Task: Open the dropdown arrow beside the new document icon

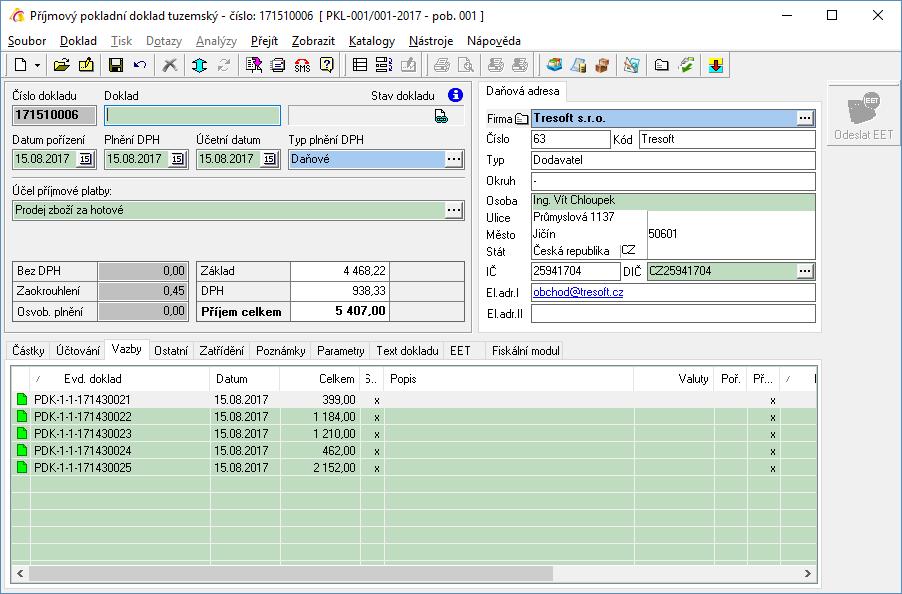Action: pyautogui.click(x=37, y=65)
